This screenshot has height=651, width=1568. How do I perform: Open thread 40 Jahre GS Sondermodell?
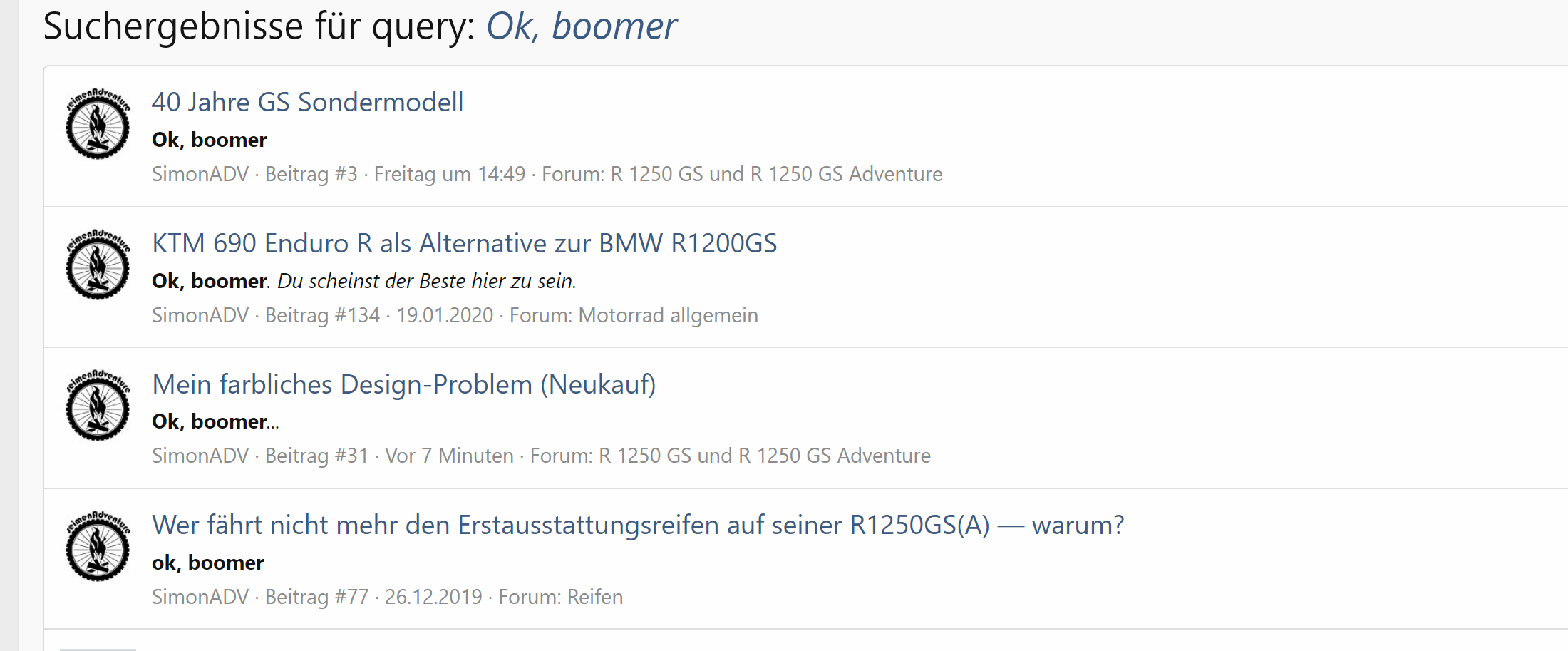tap(307, 103)
